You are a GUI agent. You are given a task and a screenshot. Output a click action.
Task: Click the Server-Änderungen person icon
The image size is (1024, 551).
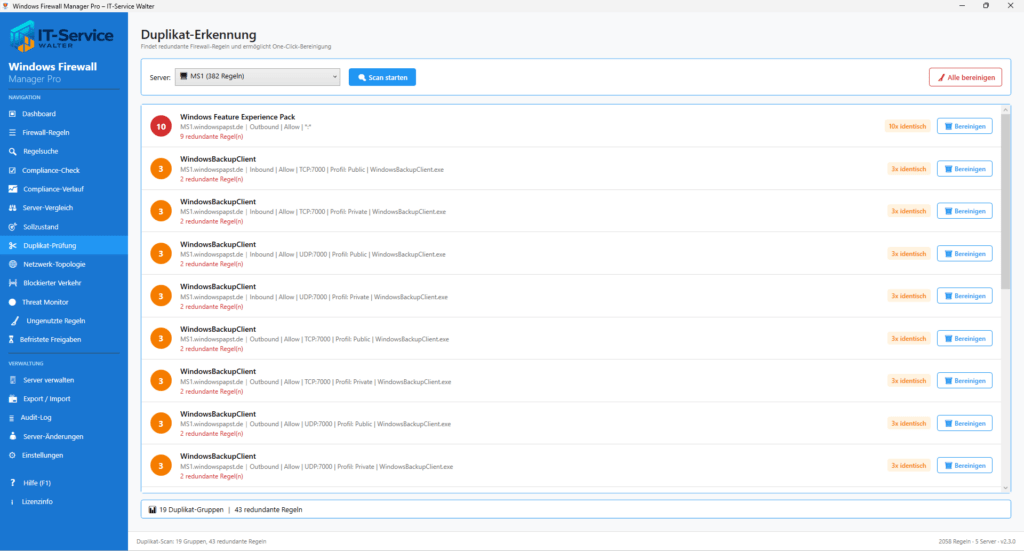pos(12,436)
